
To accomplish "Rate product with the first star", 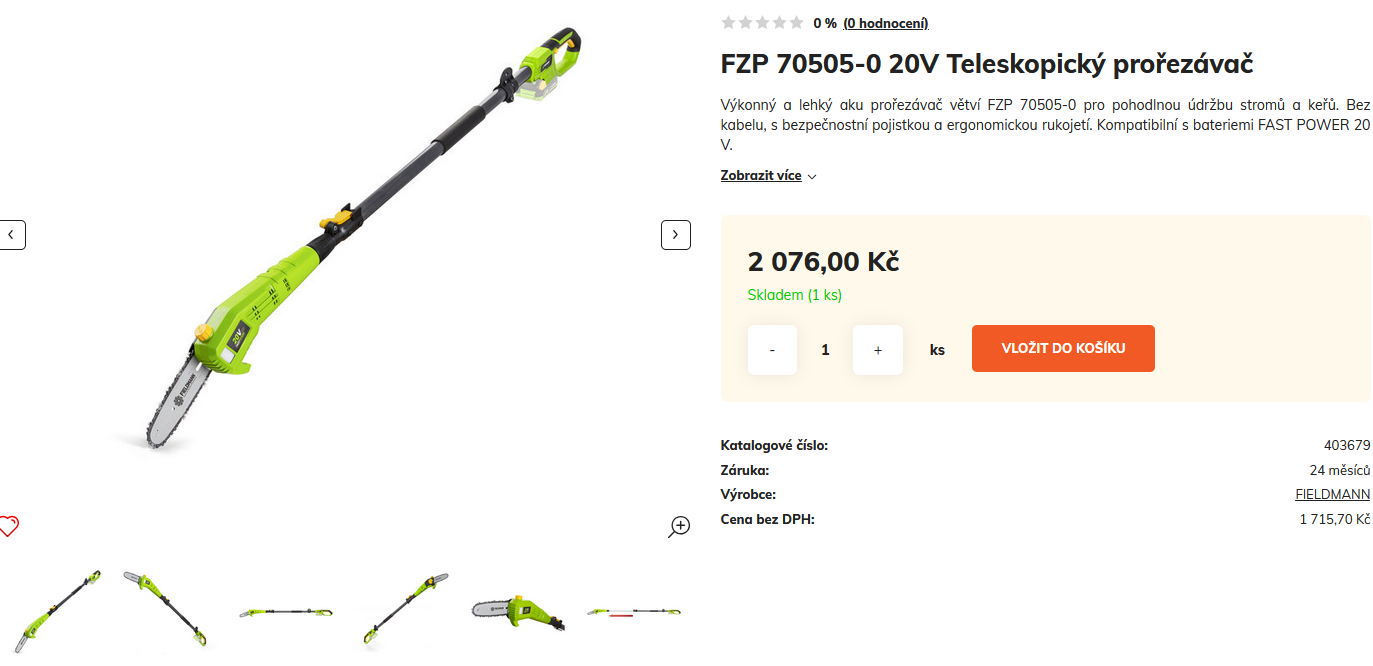I will (728, 23).
